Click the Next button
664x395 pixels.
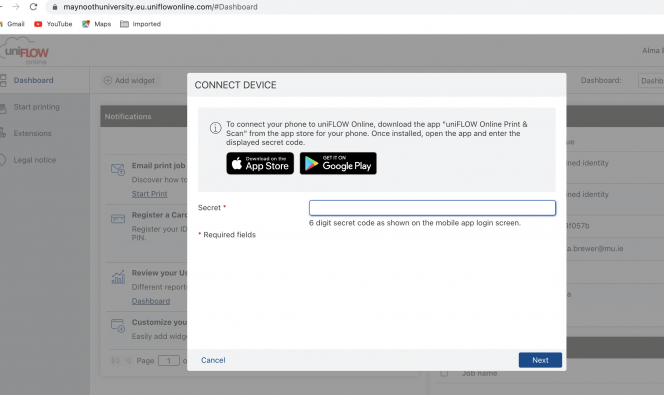[540, 360]
